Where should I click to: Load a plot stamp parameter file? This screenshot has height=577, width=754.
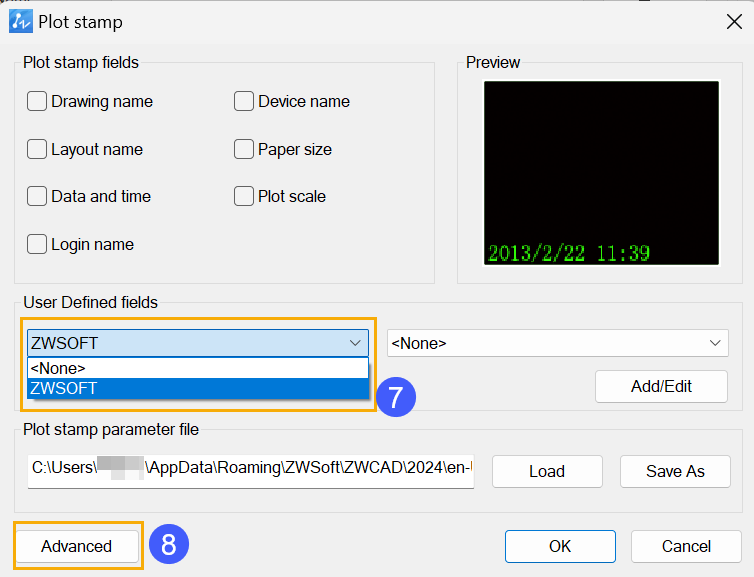[x=547, y=471]
